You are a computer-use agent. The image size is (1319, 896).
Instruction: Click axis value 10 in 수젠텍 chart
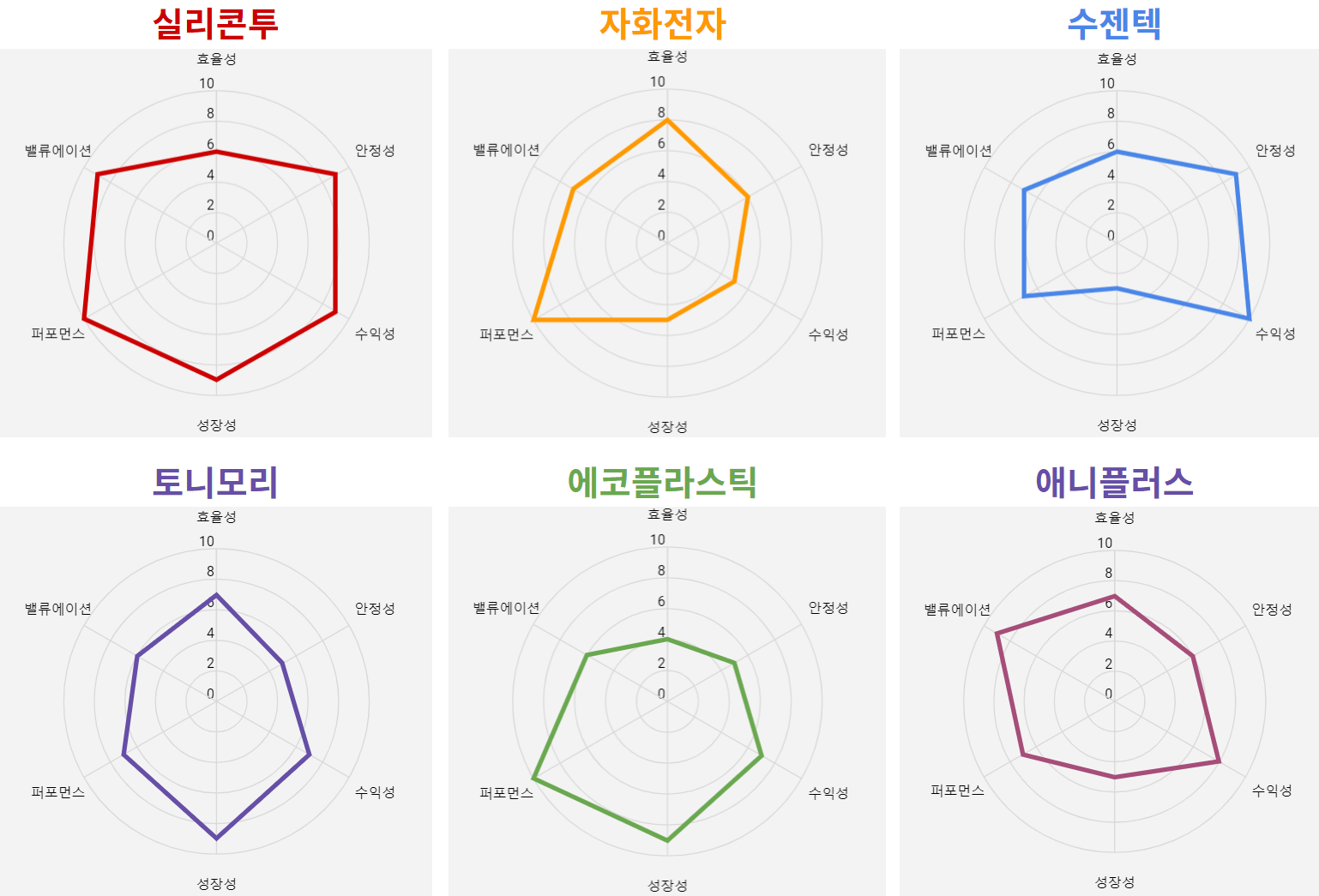[x=1107, y=83]
